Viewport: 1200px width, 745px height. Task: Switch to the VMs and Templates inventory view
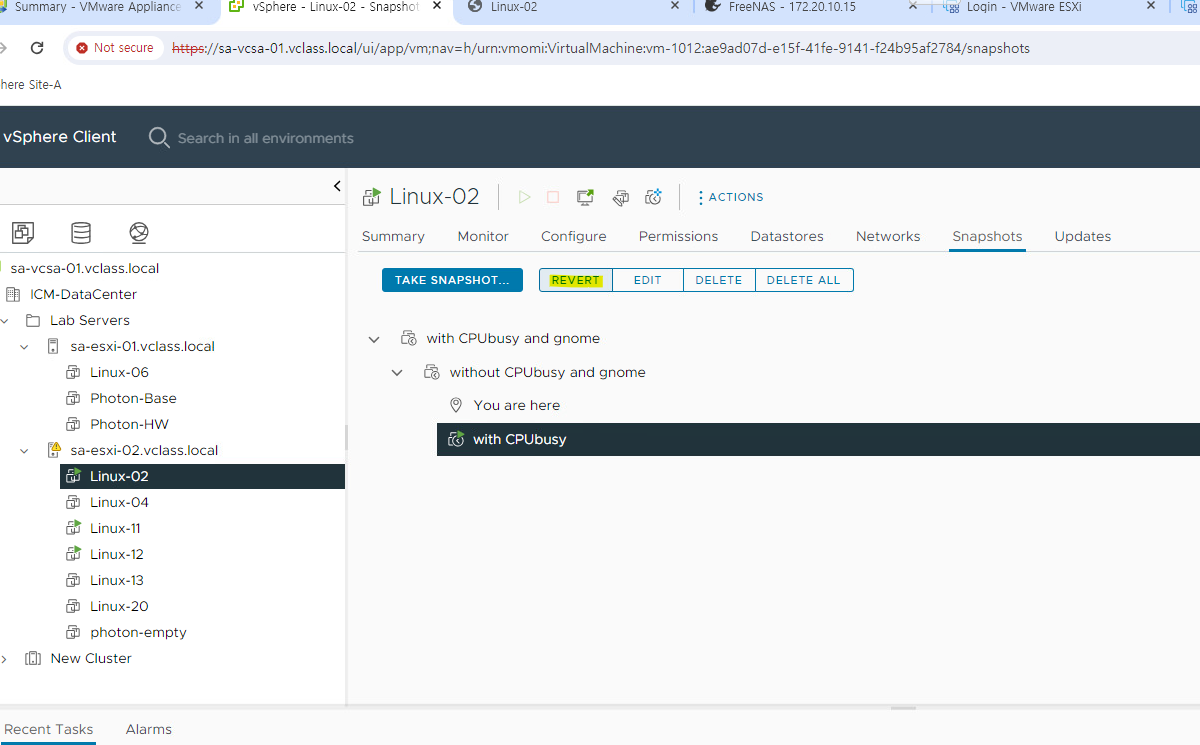pos(23,233)
